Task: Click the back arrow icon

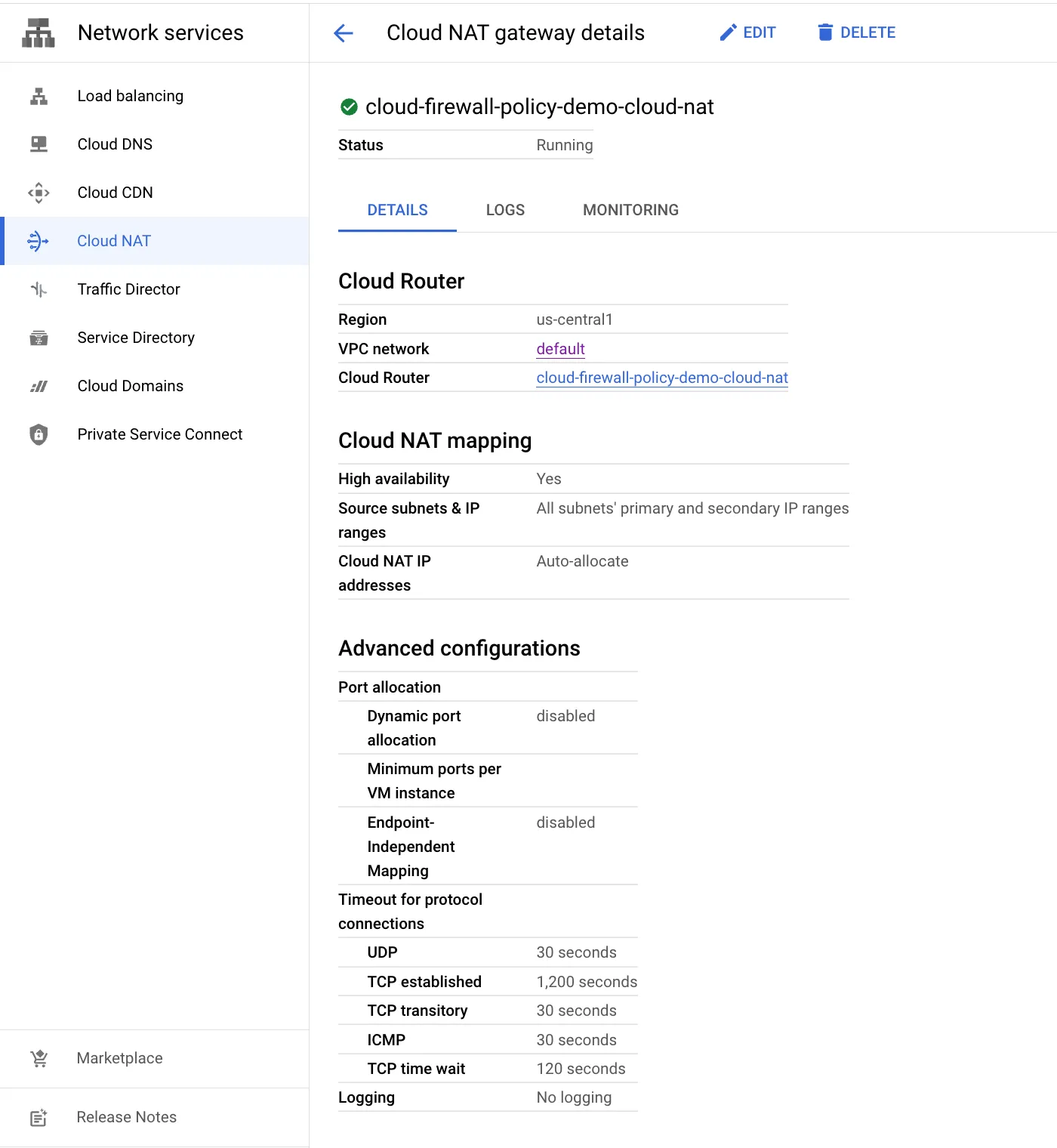Action: tap(344, 33)
